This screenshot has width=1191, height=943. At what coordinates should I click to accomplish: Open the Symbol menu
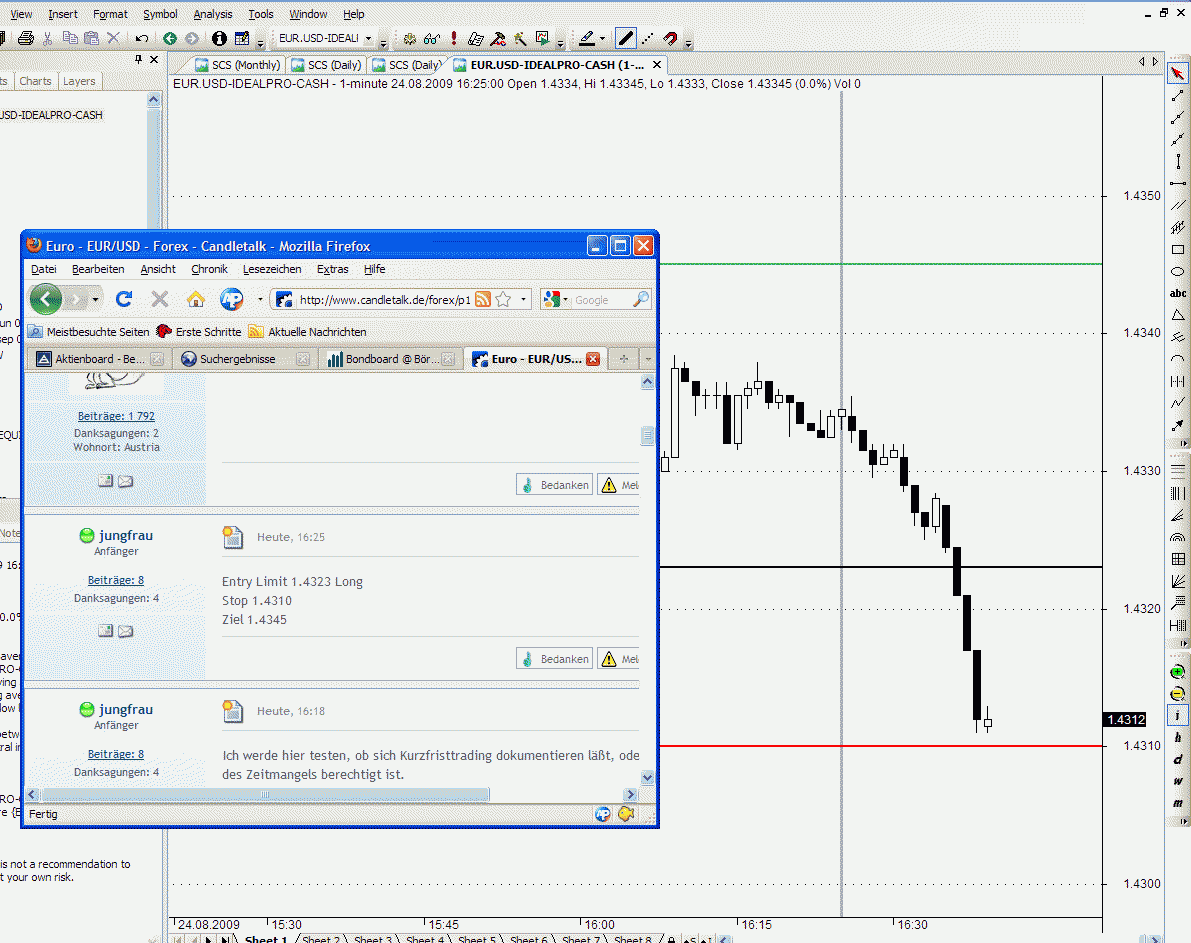point(160,14)
